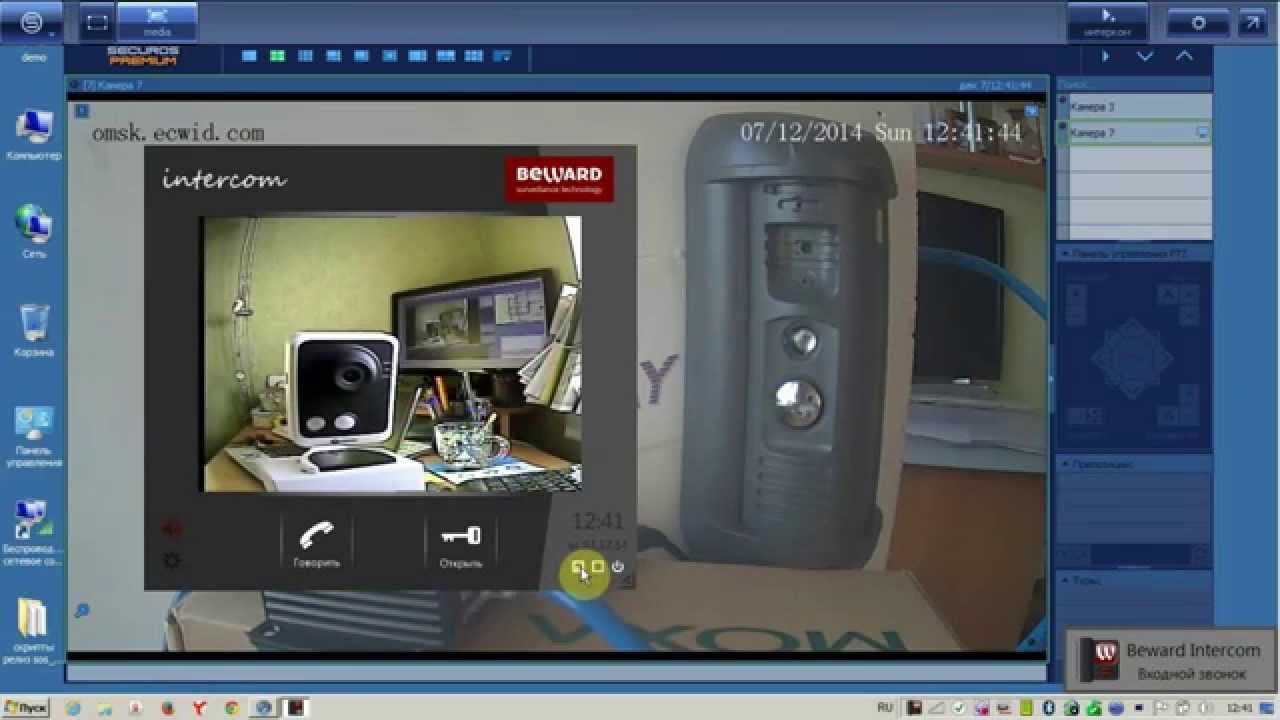Select the интерком tab
The image size is (1280, 720).
point(1107,22)
